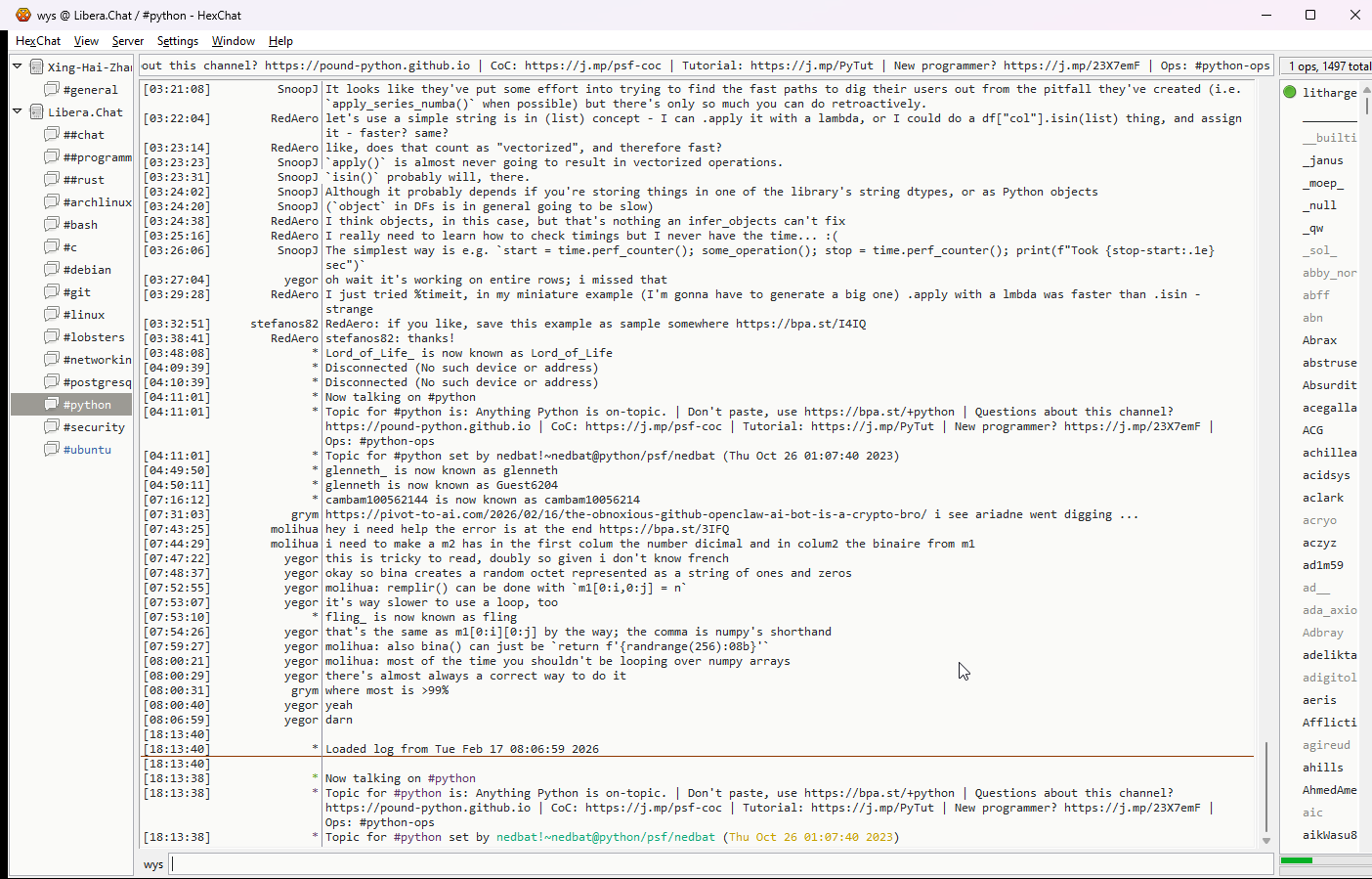Open the pound-python.github.io link in topic bar
Viewport: 1372px width, 879px height.
click(367, 66)
